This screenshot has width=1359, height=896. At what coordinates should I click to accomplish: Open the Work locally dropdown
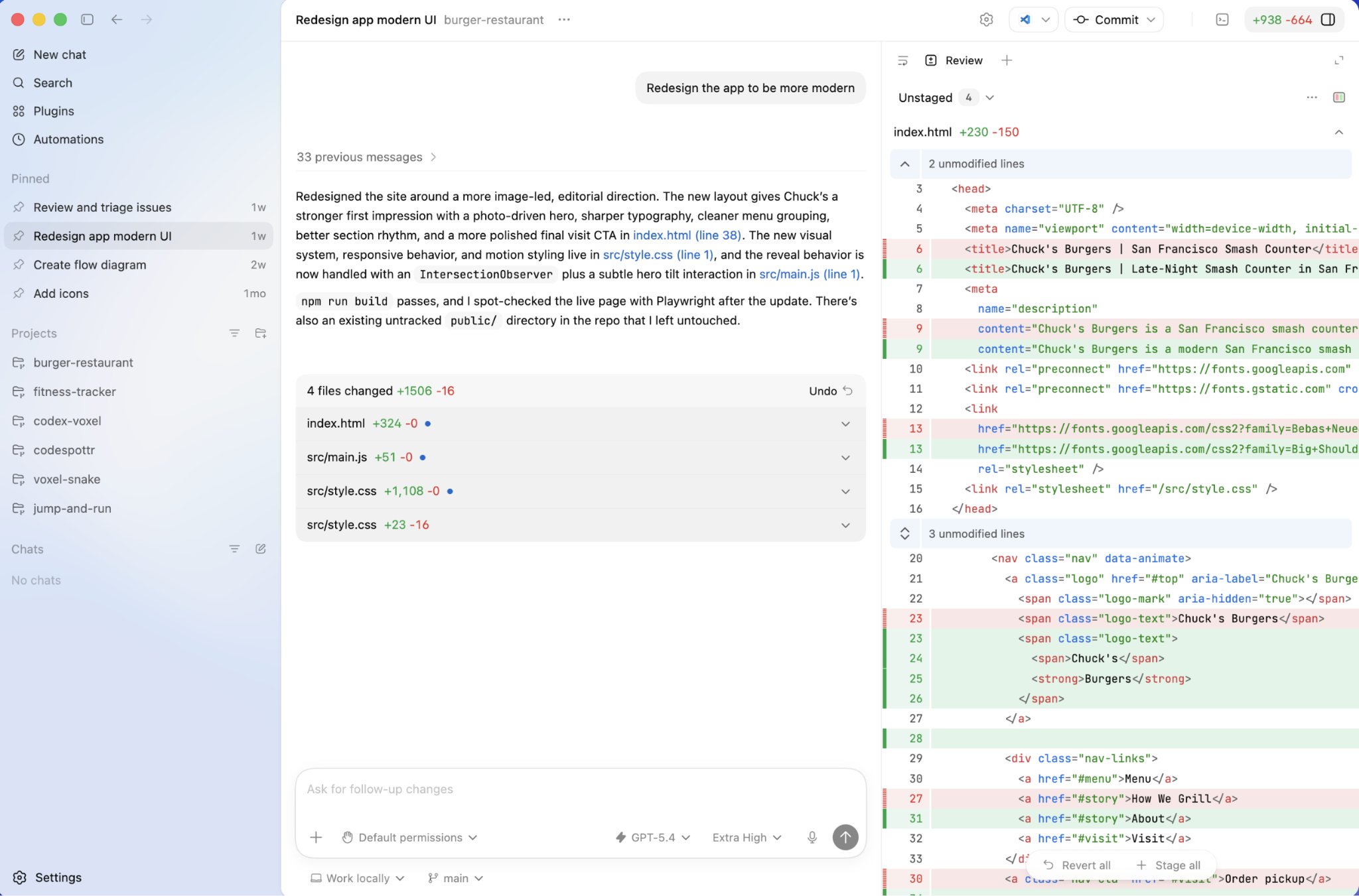358,878
